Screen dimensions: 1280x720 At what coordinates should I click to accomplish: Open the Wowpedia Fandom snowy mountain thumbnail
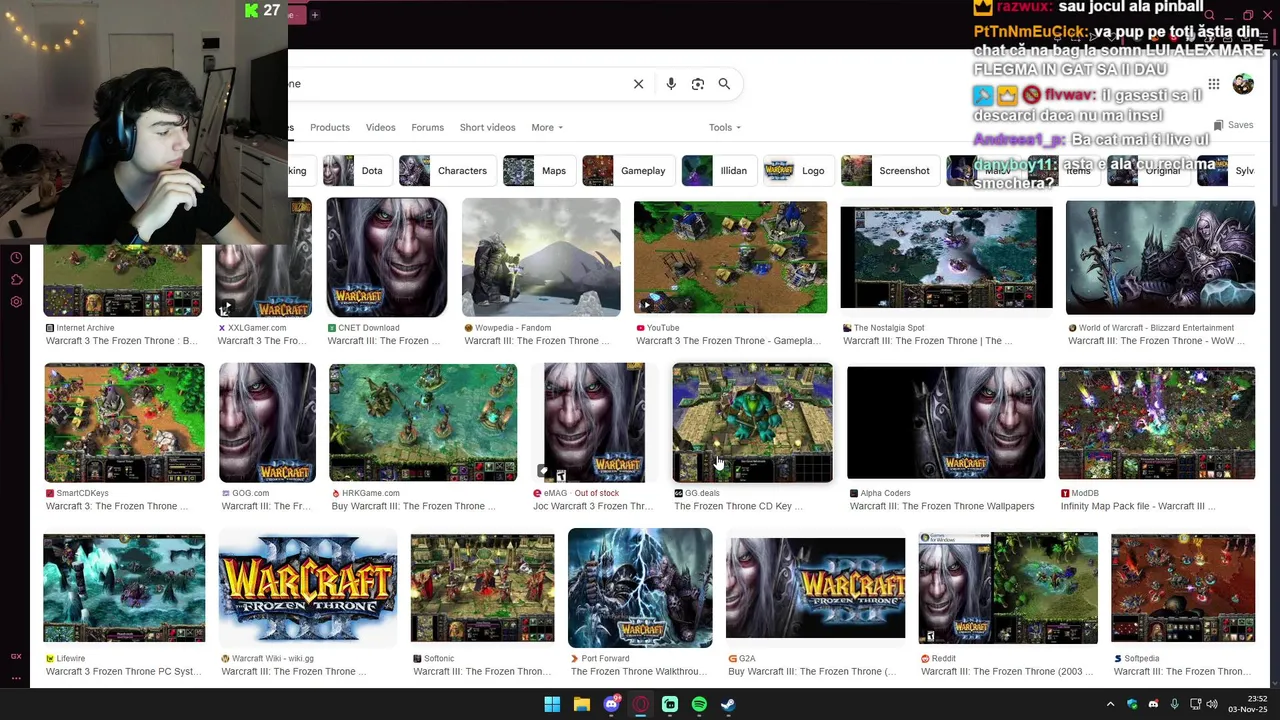[541, 257]
